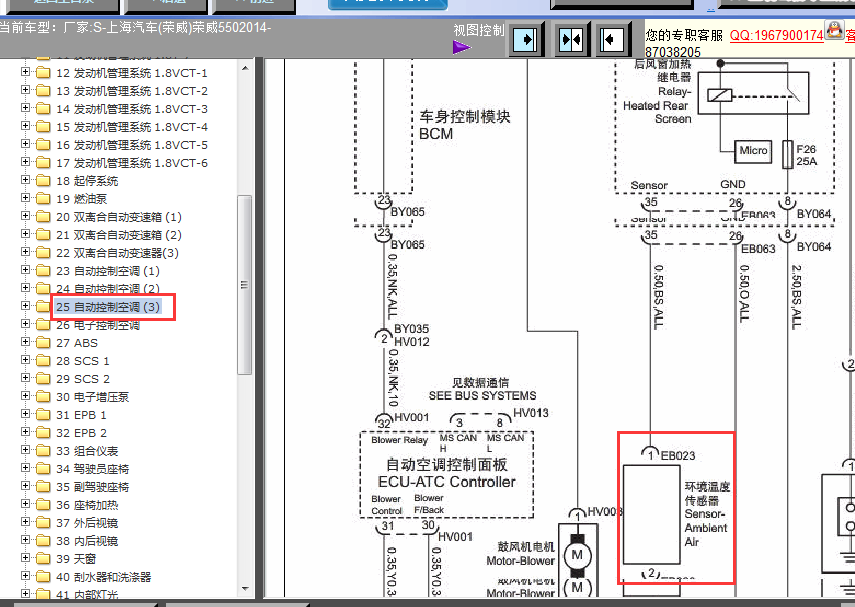855x607 pixels.
Task: Expand the 31 EPB 1 tree node
Action: [x=26, y=415]
